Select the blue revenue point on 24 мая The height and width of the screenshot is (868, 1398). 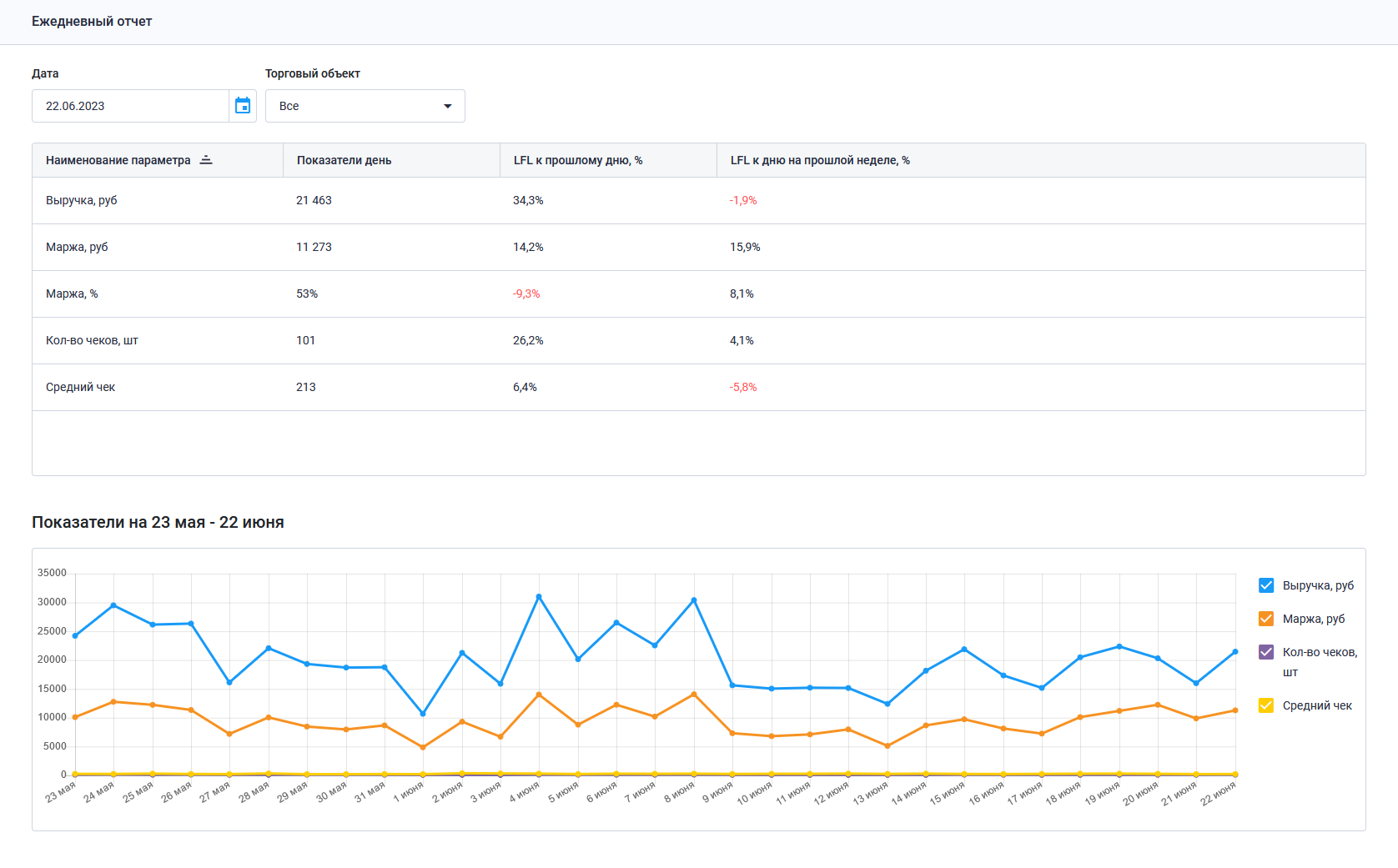(113, 605)
